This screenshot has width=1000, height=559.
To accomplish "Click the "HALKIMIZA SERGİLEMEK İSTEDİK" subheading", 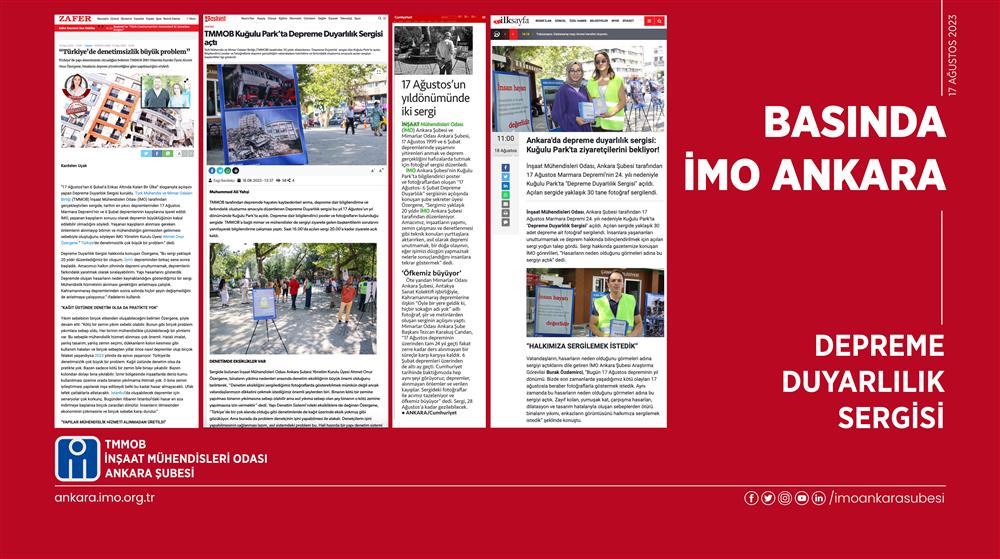I will click(x=582, y=346).
